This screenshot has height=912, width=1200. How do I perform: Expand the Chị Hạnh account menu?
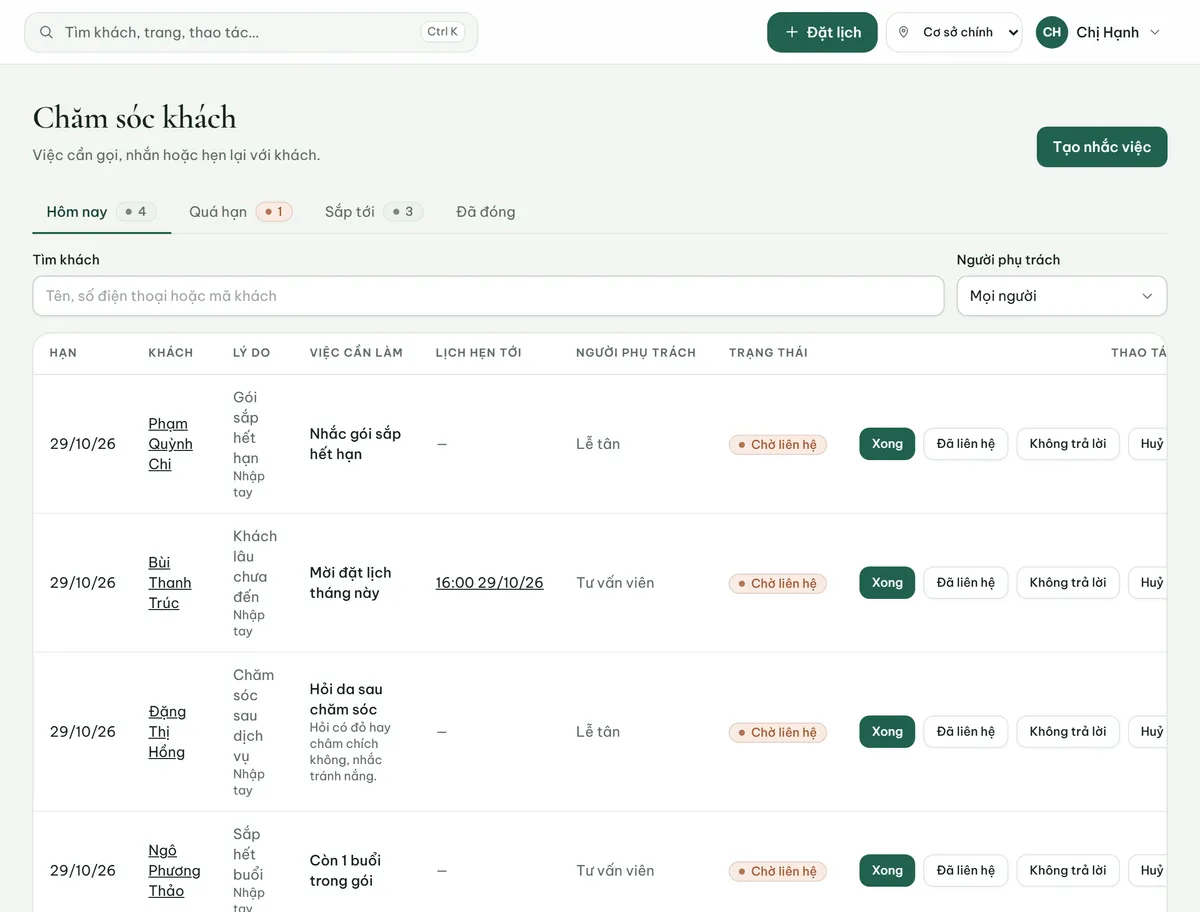pyautogui.click(x=1099, y=32)
